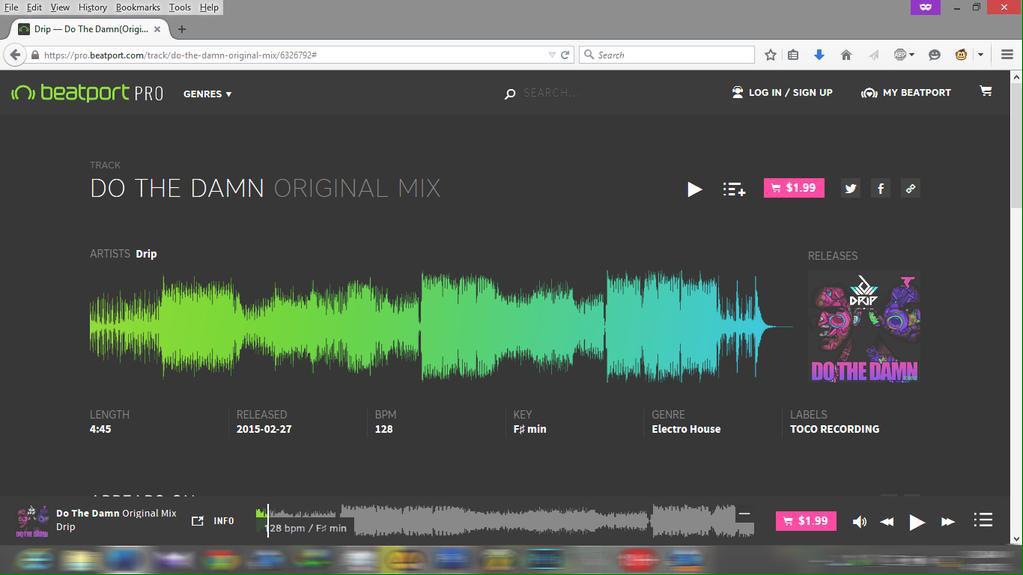Mute the player volume
This screenshot has width=1023, height=575.
859,521
